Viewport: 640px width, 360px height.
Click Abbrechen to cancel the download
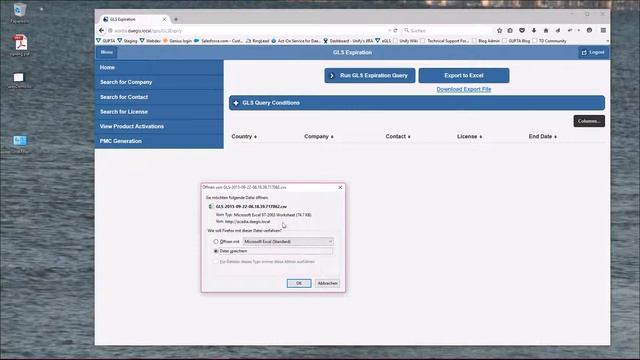point(327,283)
